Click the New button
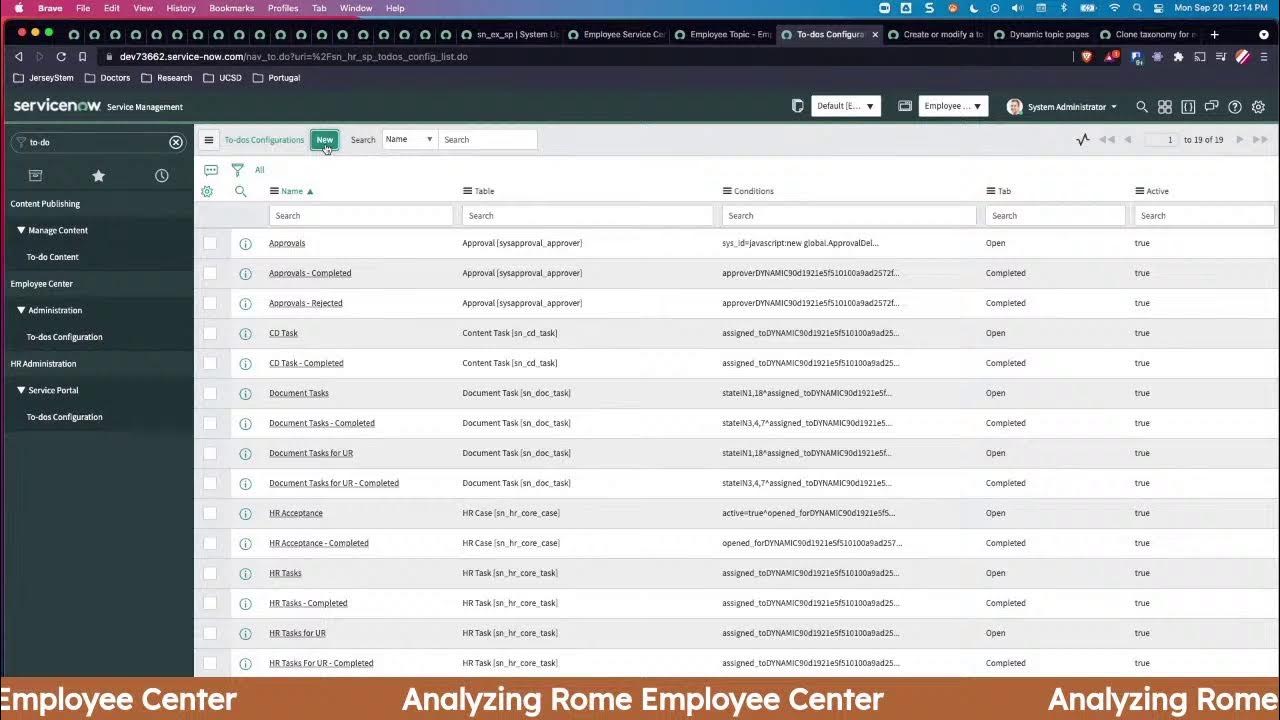Viewport: 1280px width, 720px height. (x=324, y=140)
